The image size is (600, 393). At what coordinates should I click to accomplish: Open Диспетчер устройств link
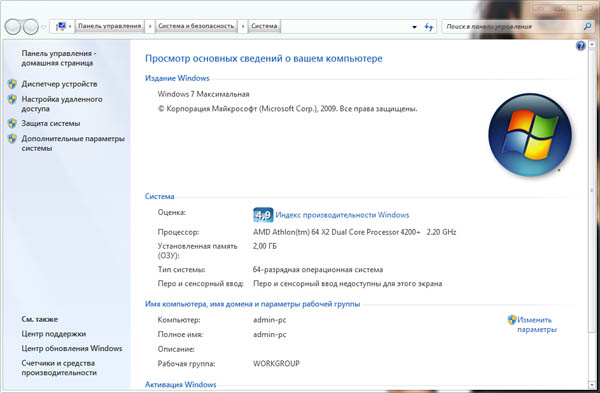pos(59,84)
